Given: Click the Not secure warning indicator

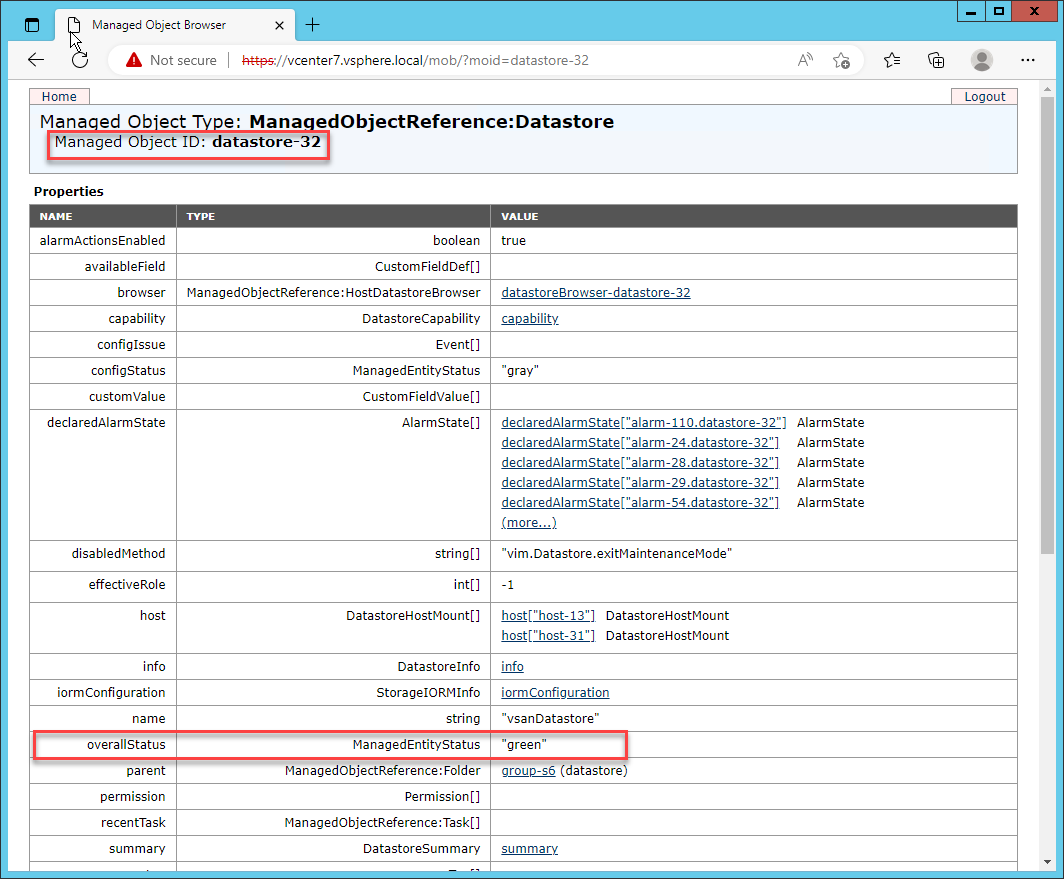Looking at the screenshot, I should coord(171,60).
